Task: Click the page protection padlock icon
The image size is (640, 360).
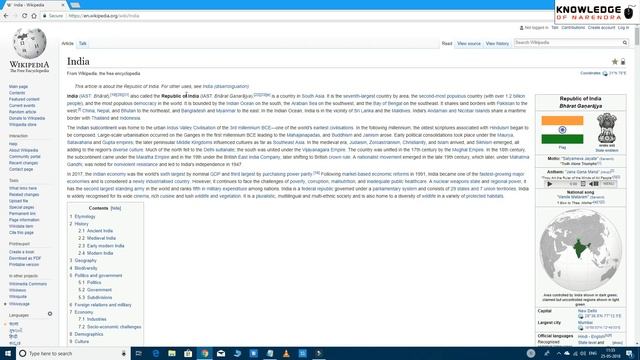Action: [623, 62]
